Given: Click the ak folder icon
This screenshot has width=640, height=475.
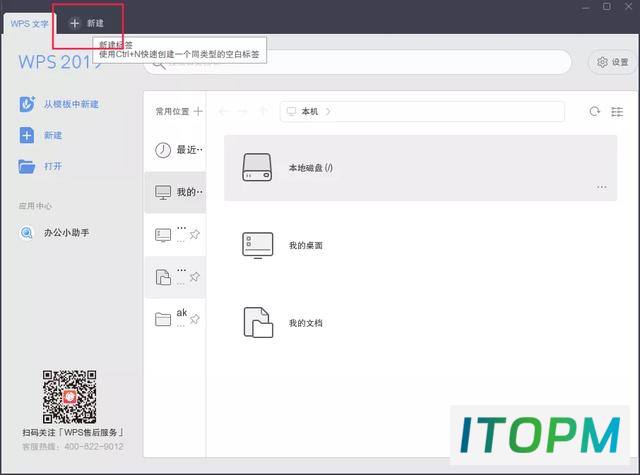Looking at the screenshot, I should (x=163, y=319).
